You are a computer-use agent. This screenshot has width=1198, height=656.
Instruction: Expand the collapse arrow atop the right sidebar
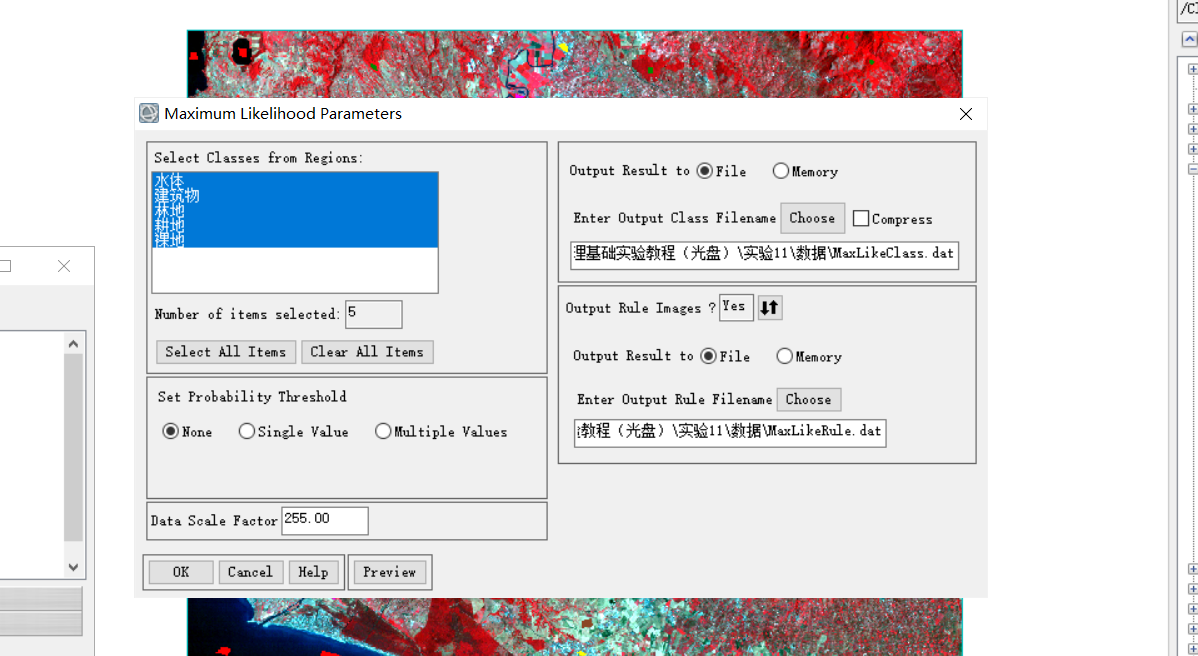tap(1191, 40)
